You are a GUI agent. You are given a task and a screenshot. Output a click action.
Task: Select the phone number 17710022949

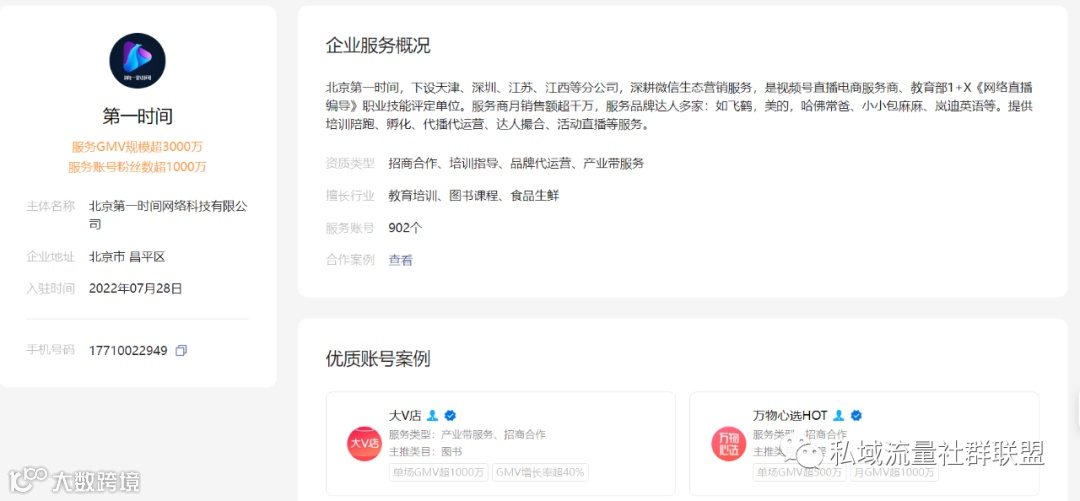(128, 351)
